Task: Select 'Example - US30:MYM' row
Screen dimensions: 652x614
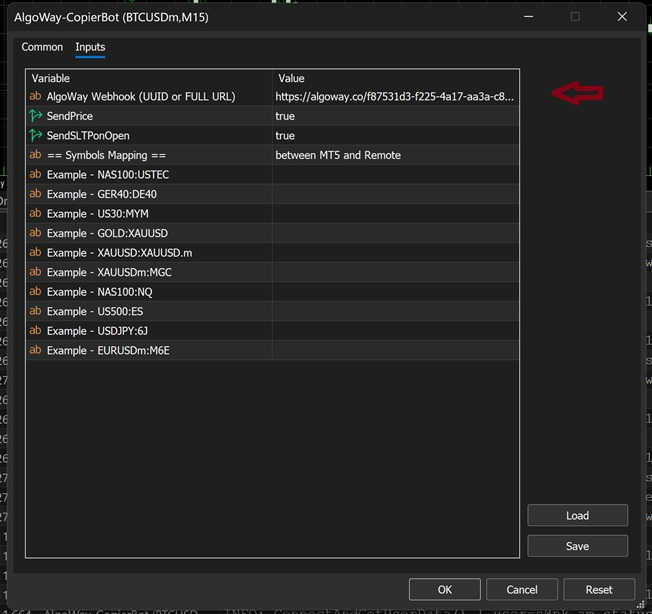Action: click(272, 214)
